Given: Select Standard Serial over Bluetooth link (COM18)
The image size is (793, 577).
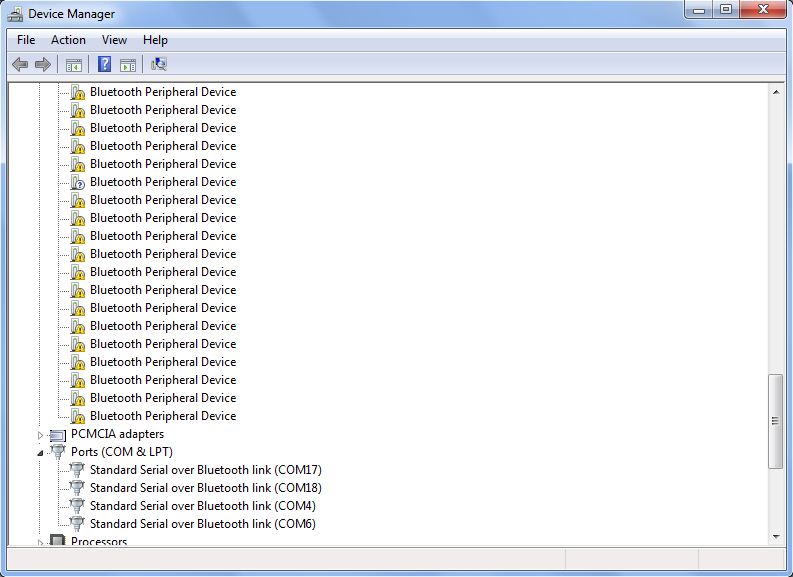Looking at the screenshot, I should point(206,487).
